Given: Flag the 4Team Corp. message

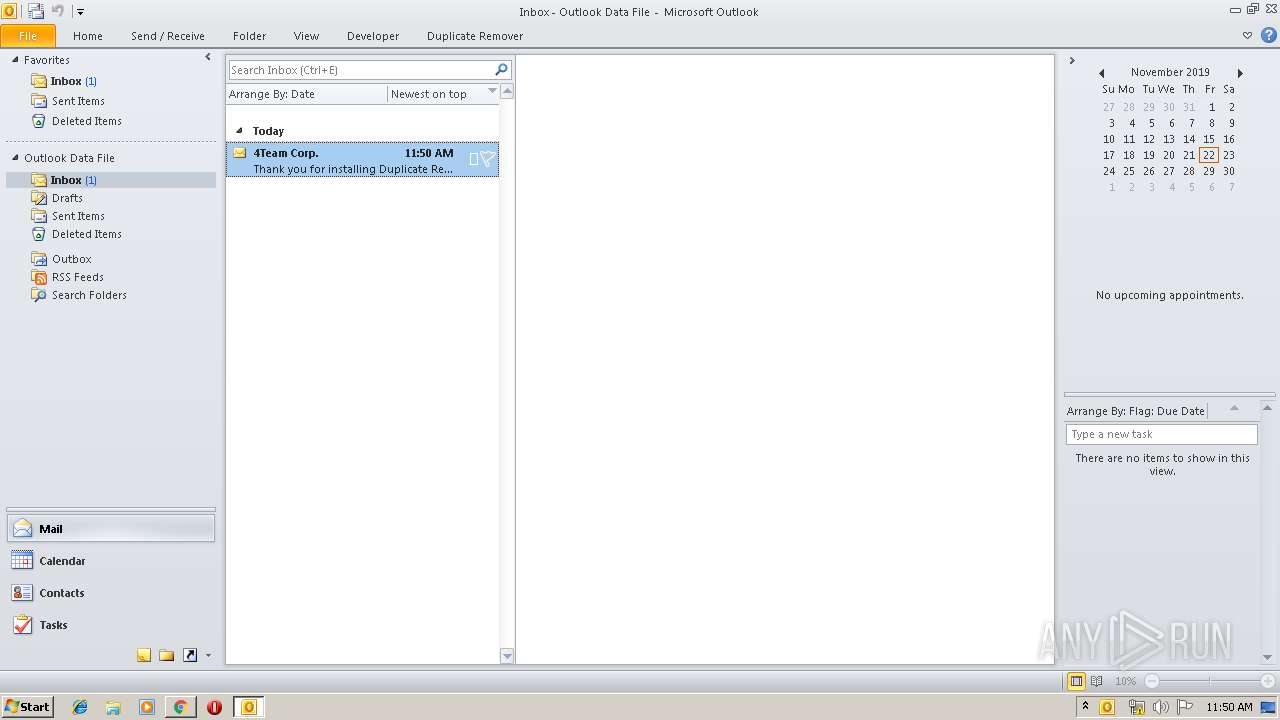Looking at the screenshot, I should 488,159.
